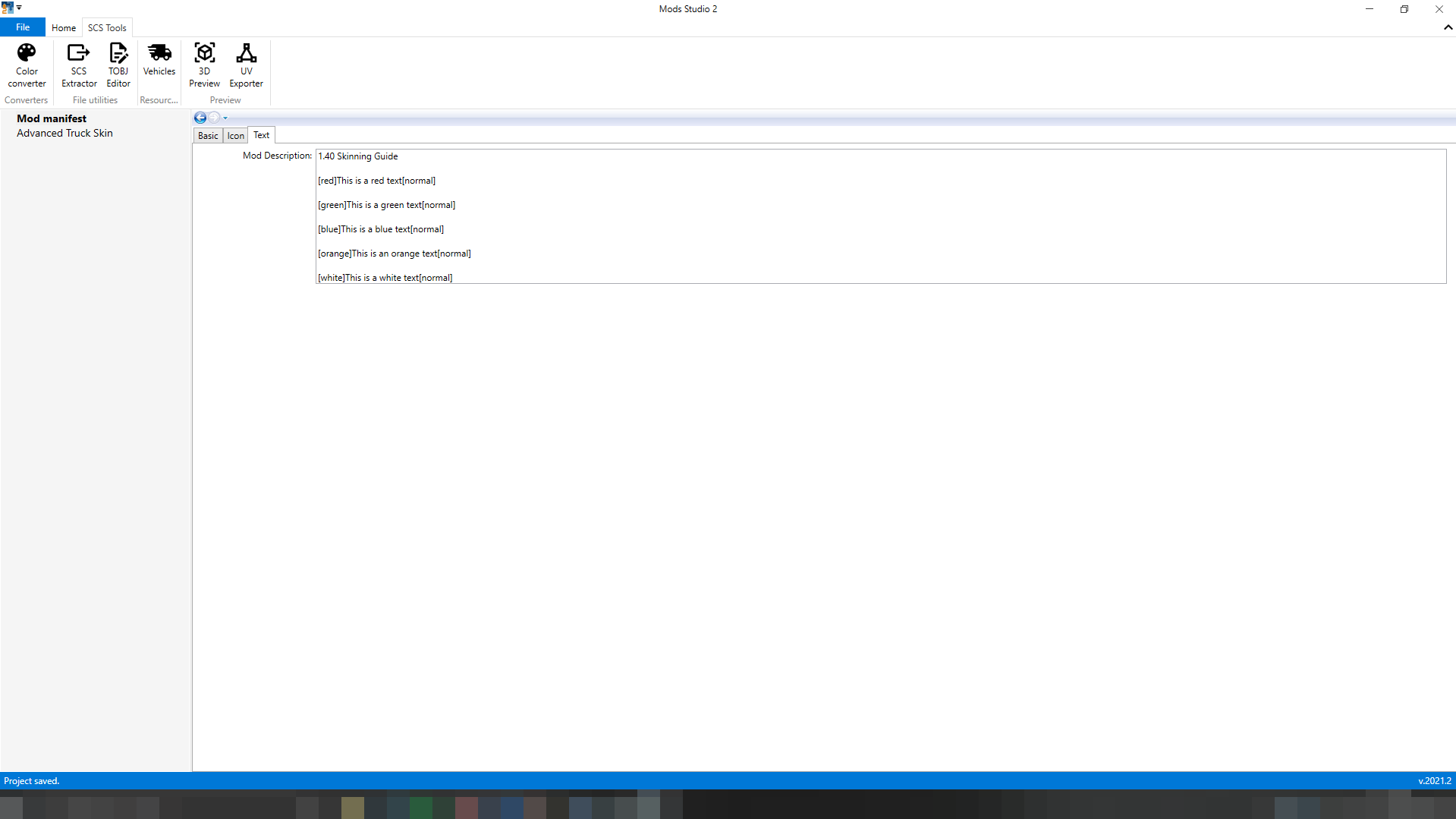
Task: Open the Vehicles resources
Action: (159, 60)
